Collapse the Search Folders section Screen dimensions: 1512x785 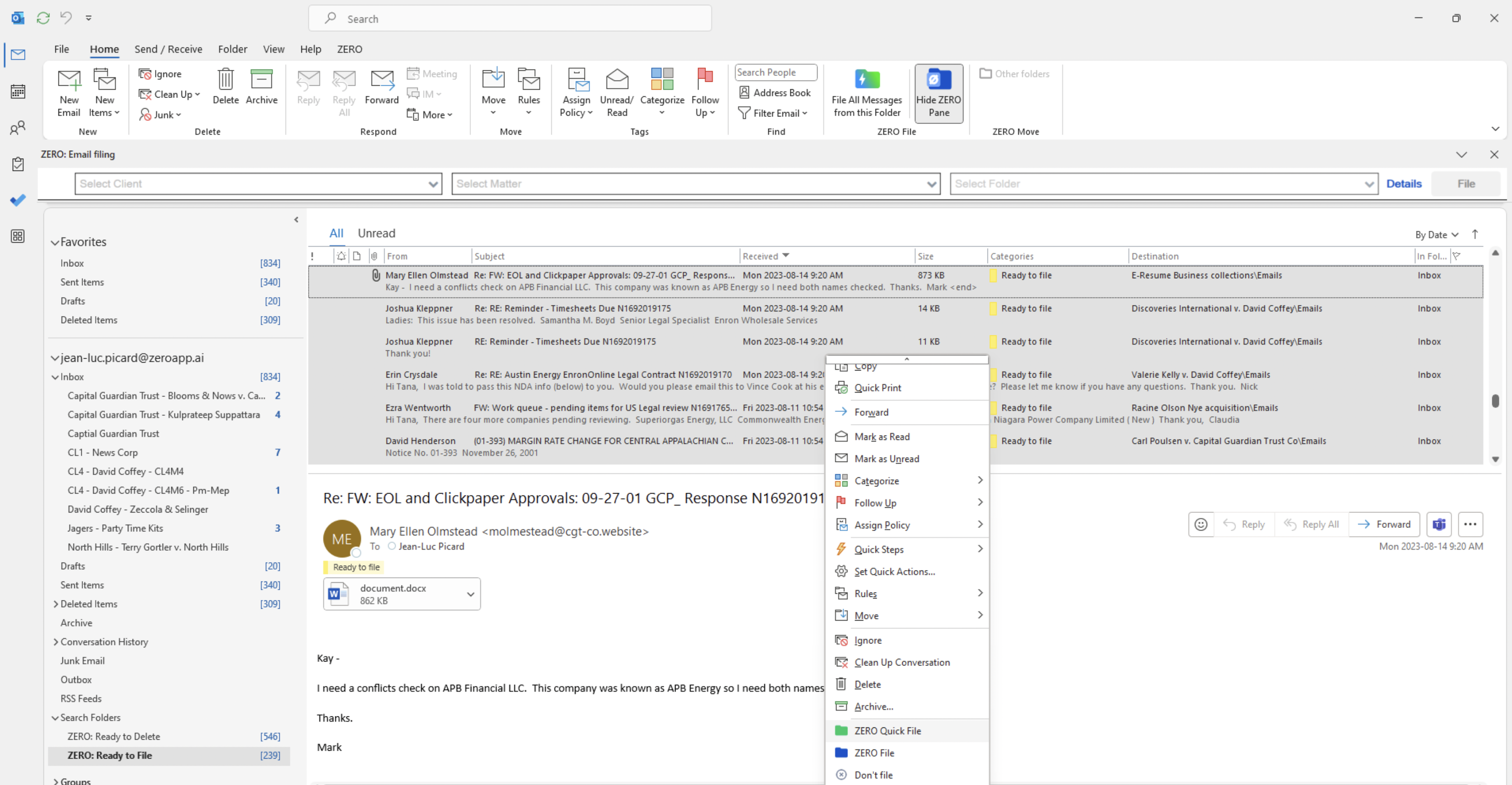[x=55, y=718]
